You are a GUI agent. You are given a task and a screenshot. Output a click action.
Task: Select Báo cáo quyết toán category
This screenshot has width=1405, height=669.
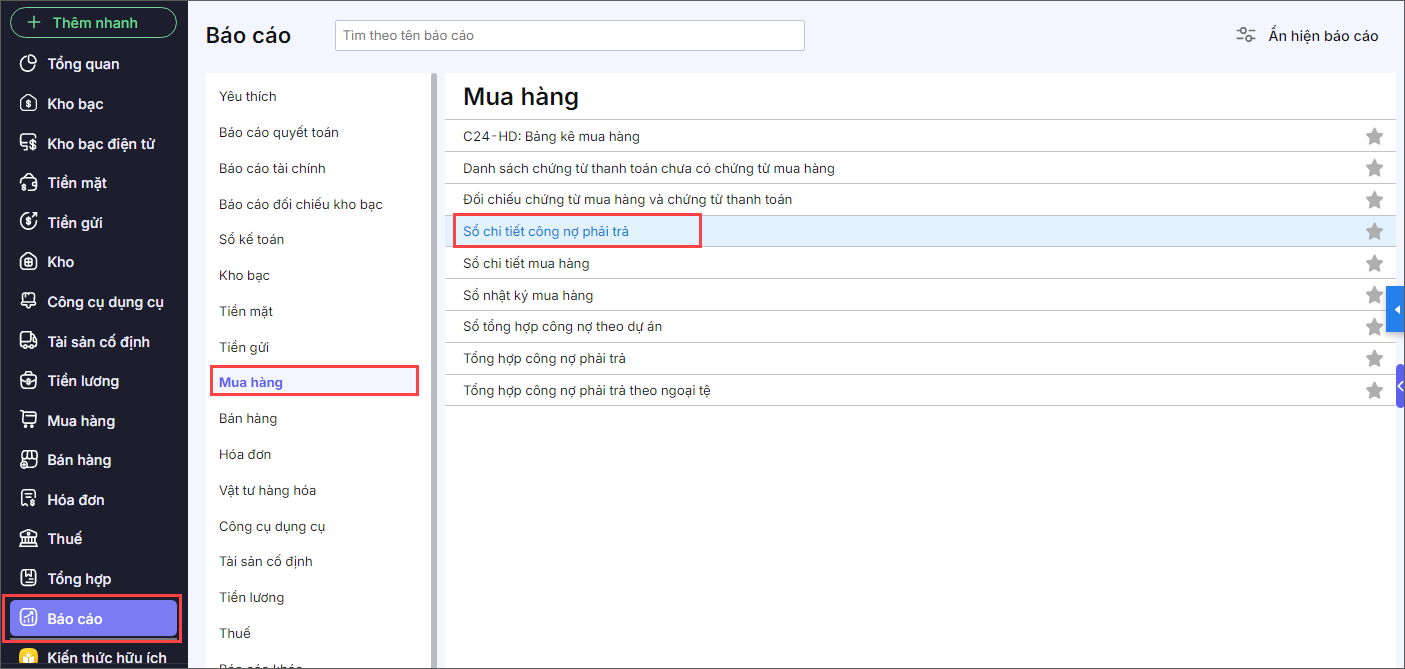point(278,132)
